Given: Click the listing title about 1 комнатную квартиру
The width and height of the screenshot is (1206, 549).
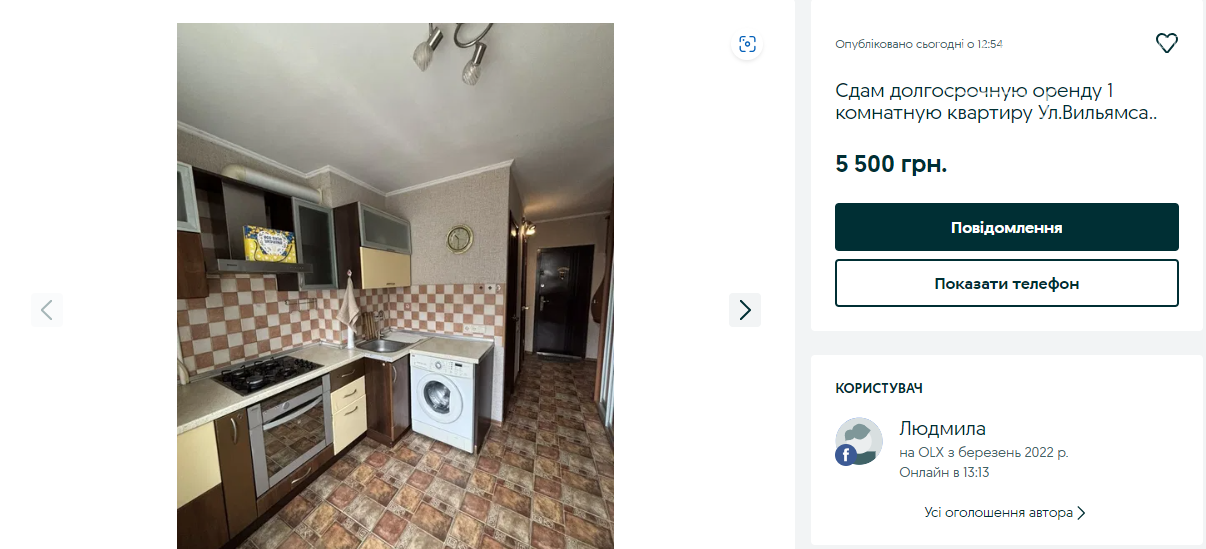Looking at the screenshot, I should tap(996, 102).
